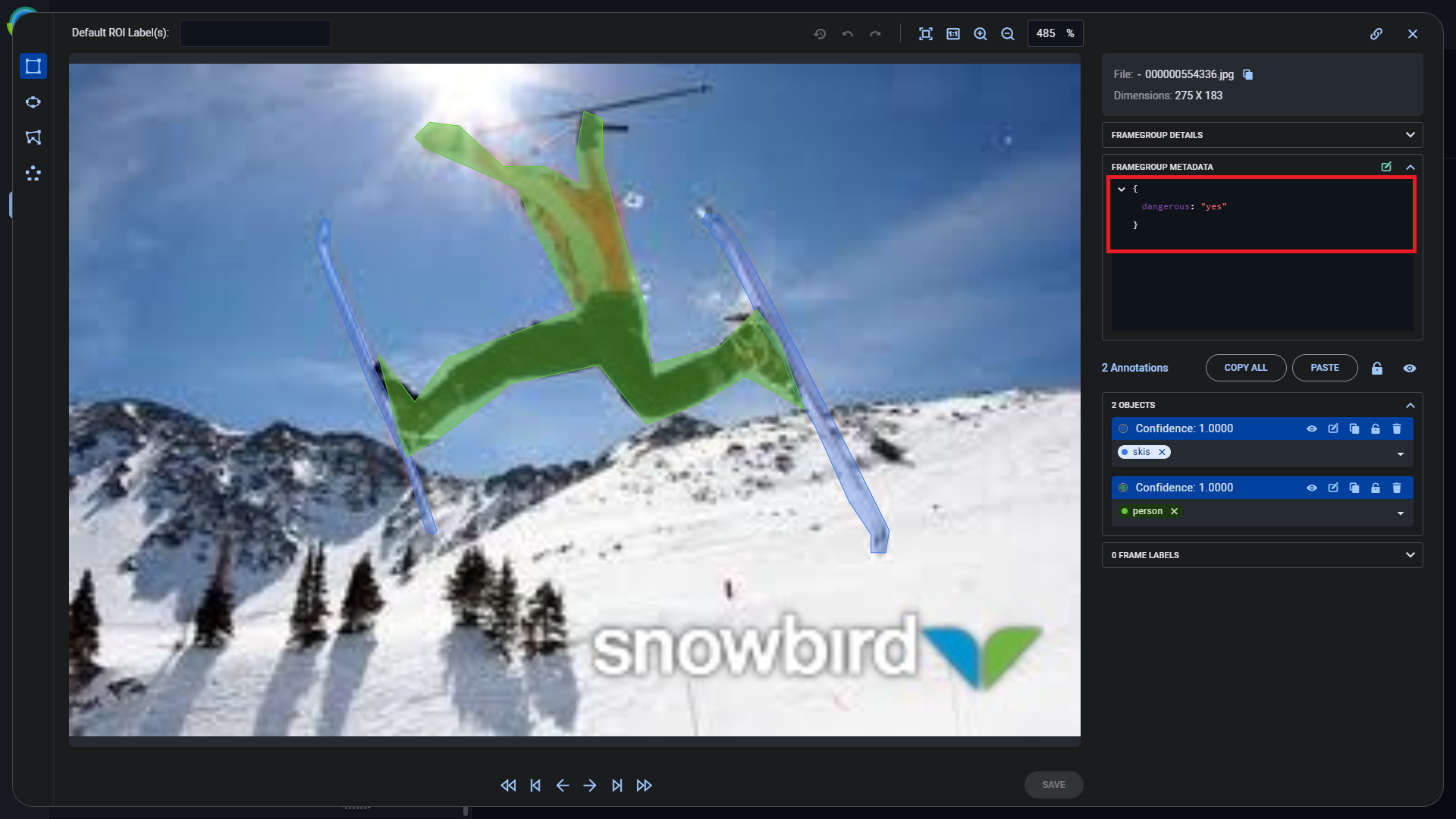The image size is (1456, 819).
Task: Click the Default ROI Label(s) input field
Action: pos(255,33)
